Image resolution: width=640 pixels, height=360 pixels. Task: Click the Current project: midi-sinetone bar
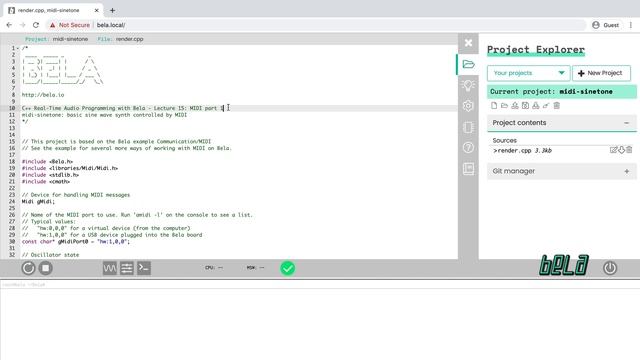562,92
